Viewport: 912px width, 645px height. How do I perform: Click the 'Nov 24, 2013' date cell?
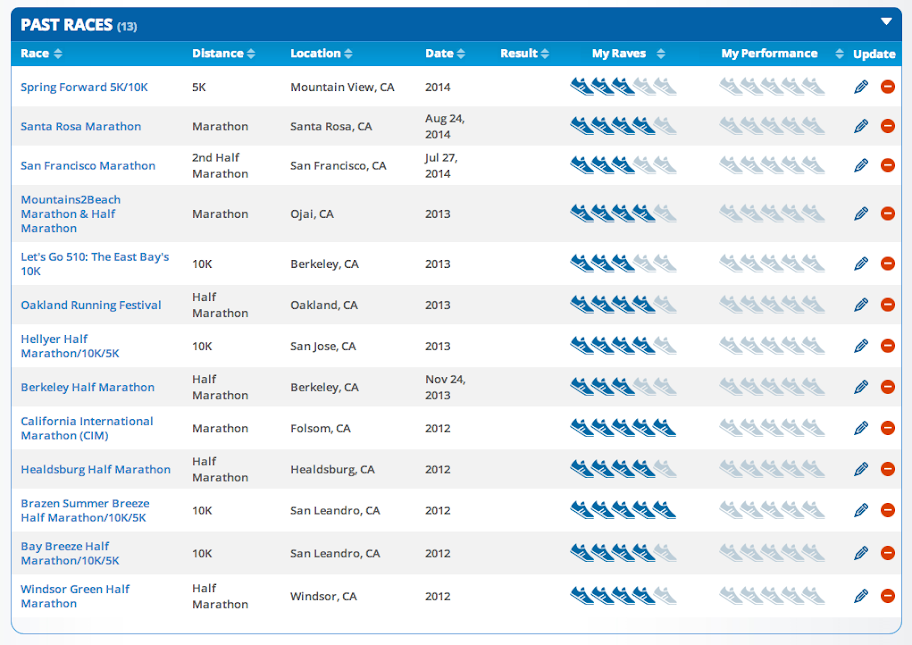point(445,387)
